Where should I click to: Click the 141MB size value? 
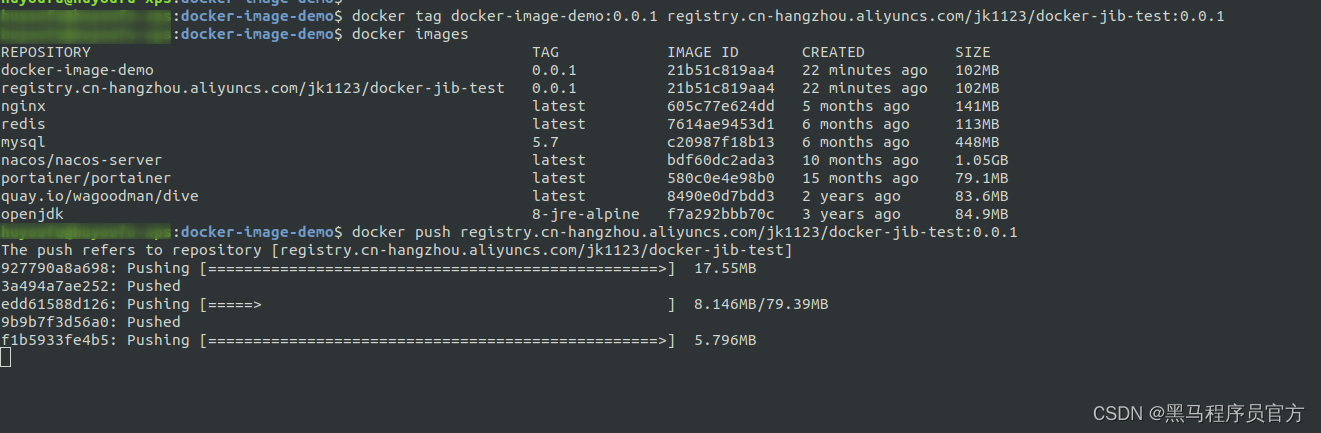coord(977,106)
